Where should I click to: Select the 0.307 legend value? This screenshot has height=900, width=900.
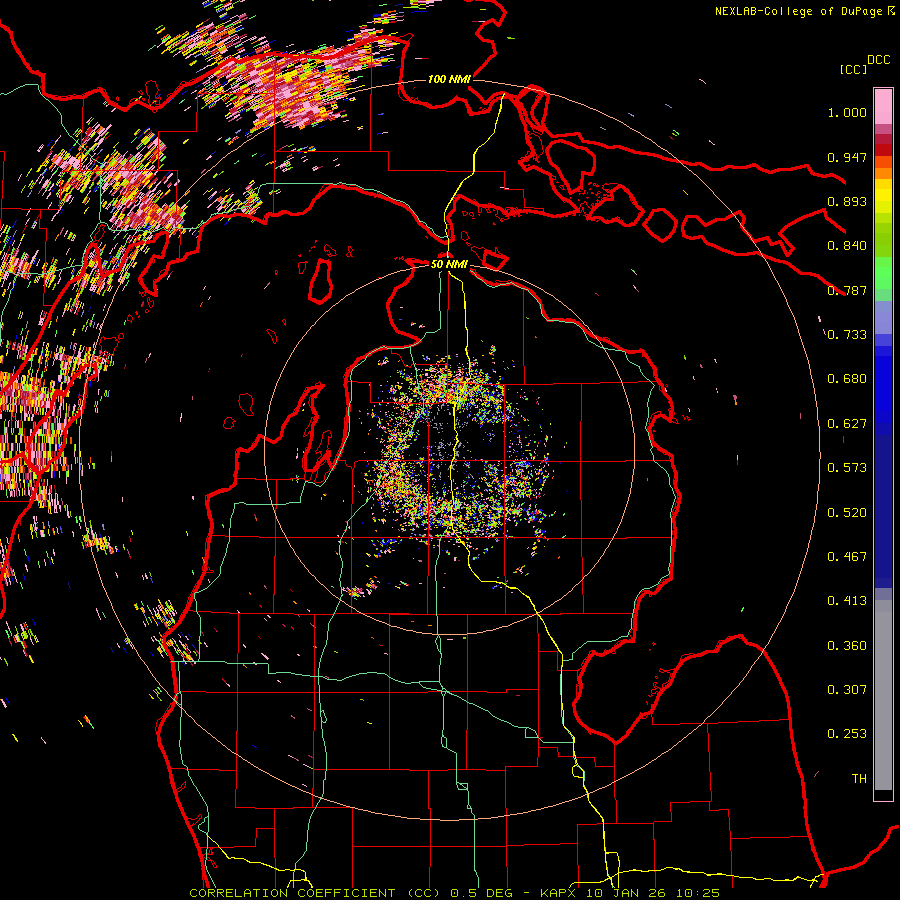point(847,690)
